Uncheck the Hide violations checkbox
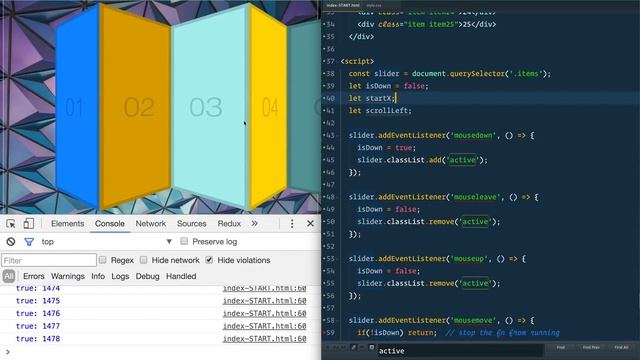The height and width of the screenshot is (360, 640). [209, 260]
